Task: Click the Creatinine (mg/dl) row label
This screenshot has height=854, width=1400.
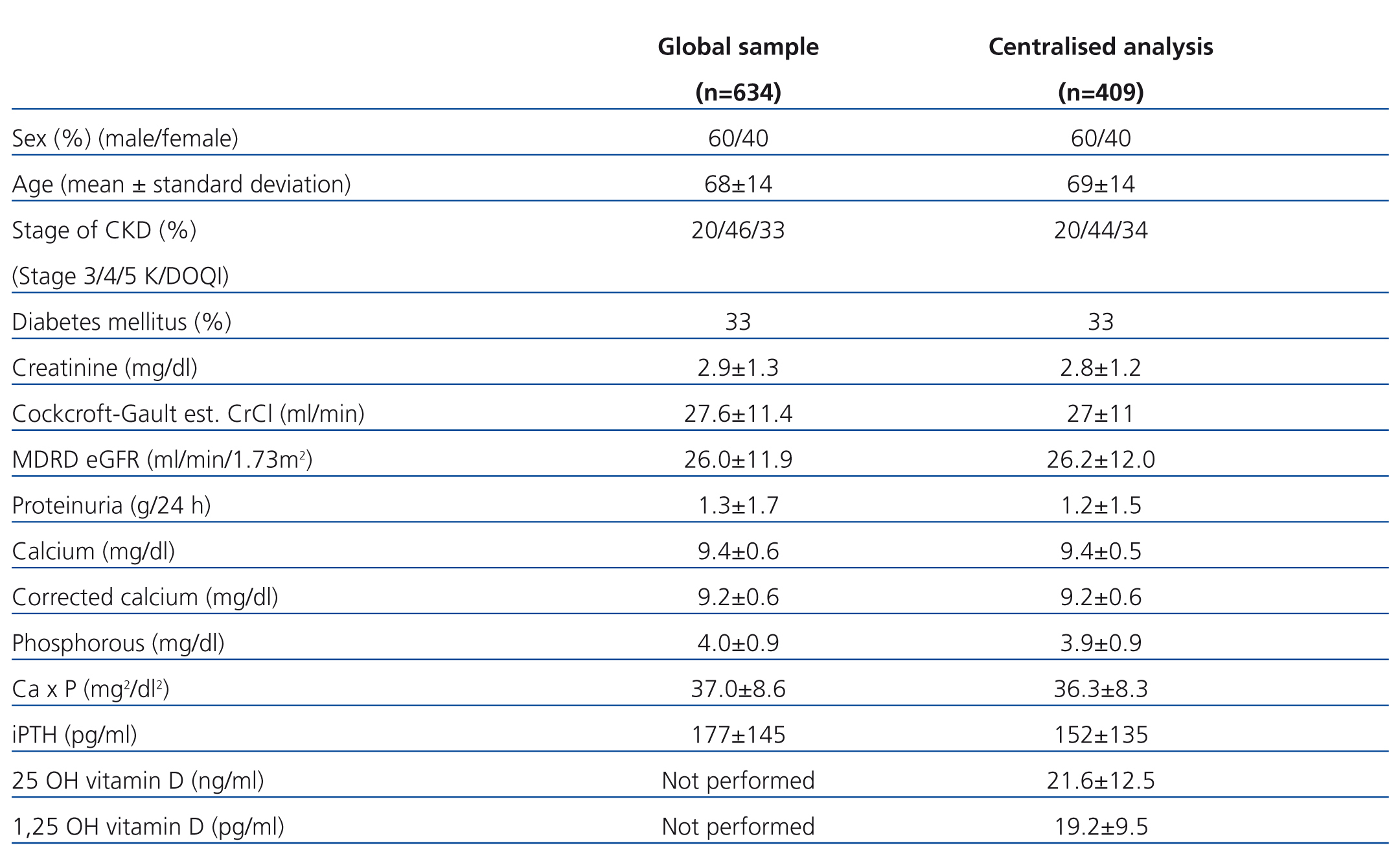Action: click(x=105, y=368)
